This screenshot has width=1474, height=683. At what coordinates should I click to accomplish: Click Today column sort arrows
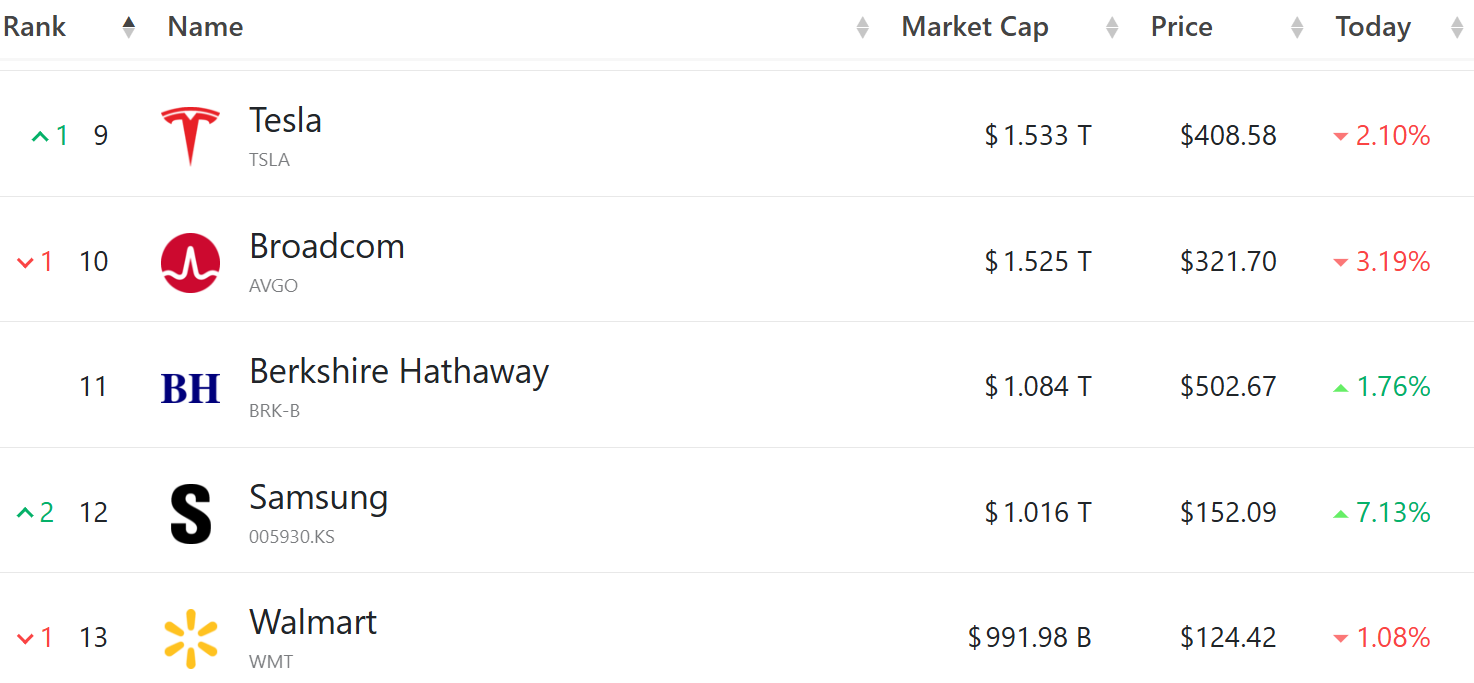pyautogui.click(x=1456, y=28)
